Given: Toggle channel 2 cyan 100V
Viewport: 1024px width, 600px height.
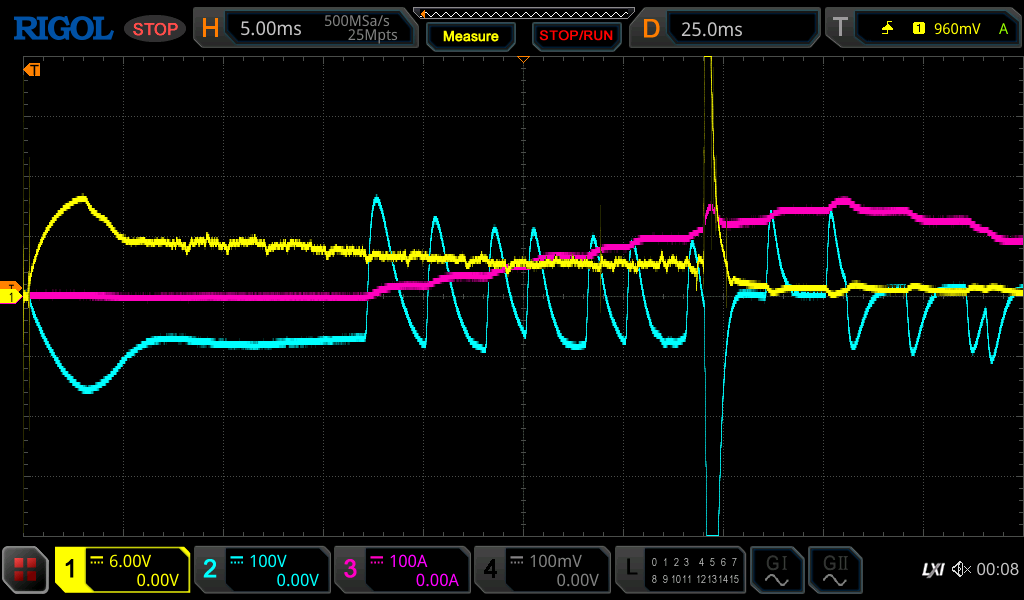Looking at the screenshot, I should tap(262, 570).
